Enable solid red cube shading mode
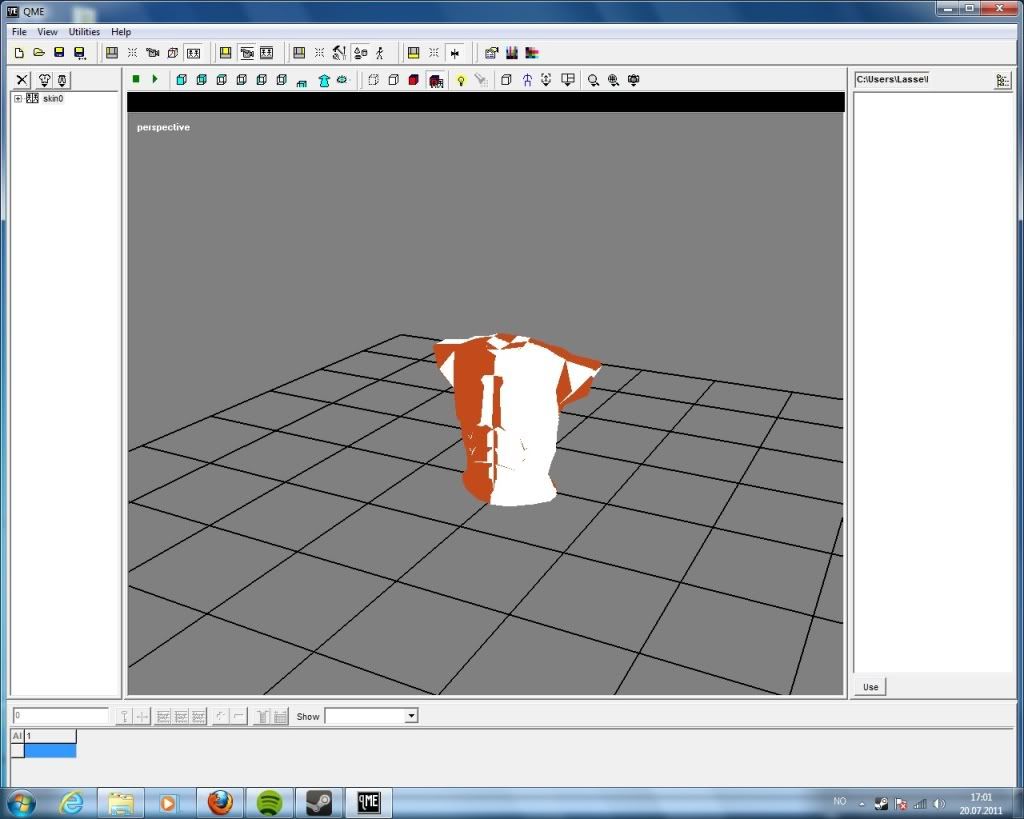This screenshot has width=1024, height=819. coord(413,80)
